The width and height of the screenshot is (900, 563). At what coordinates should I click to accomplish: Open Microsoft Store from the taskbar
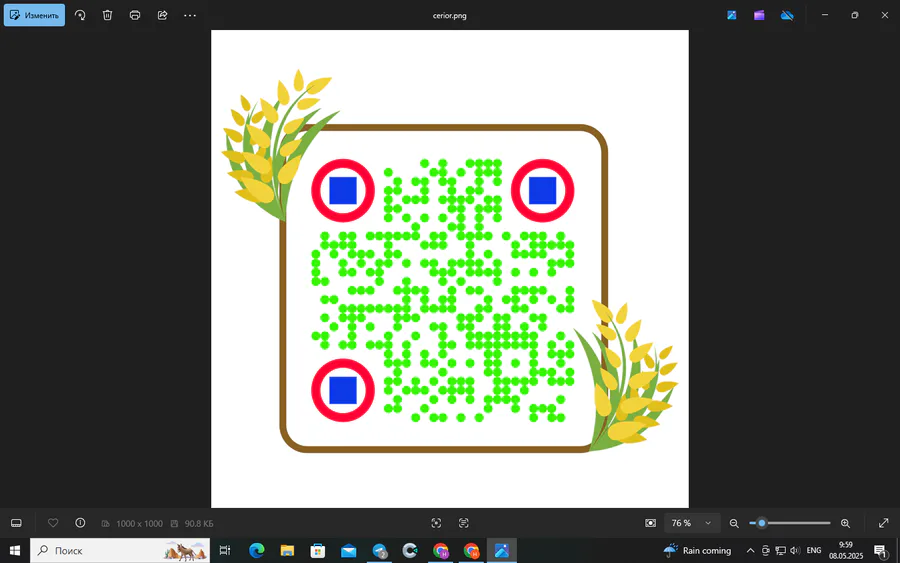point(317,550)
